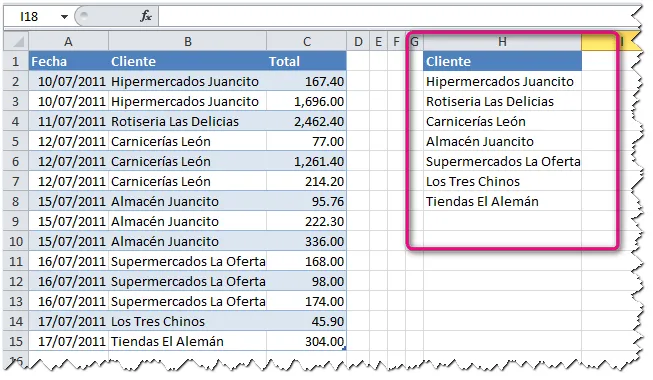This screenshot has height=380, width=653.
Task: Click Supermercados La Oferta in row 12
Action: coord(187,281)
